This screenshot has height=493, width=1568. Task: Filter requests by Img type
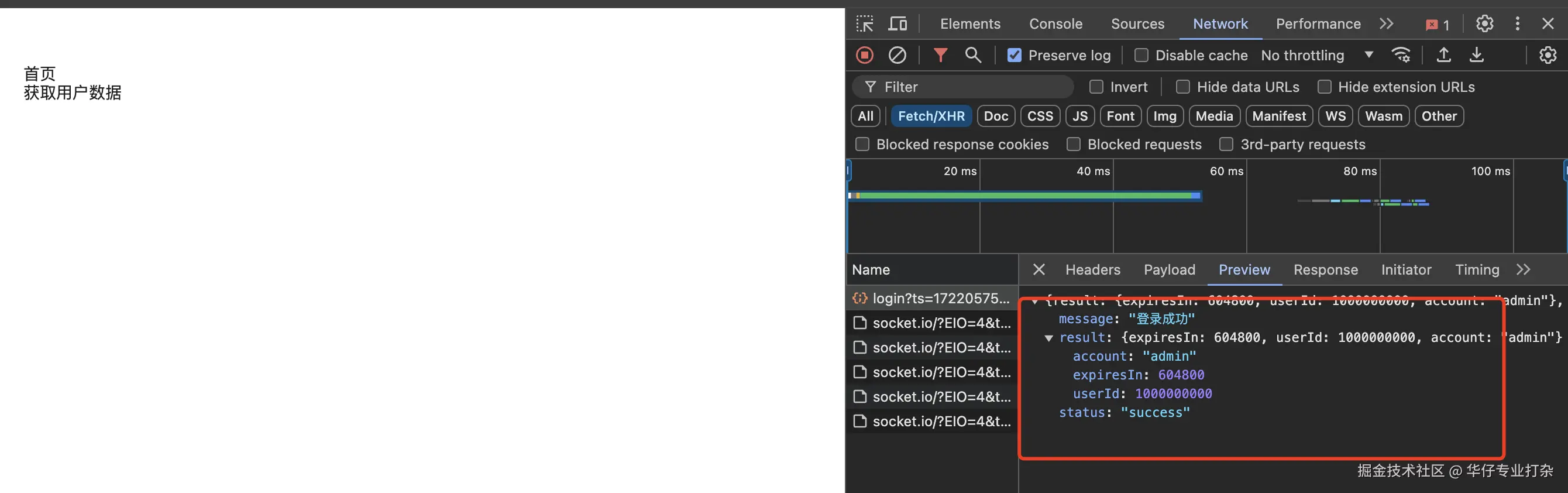click(x=1164, y=116)
